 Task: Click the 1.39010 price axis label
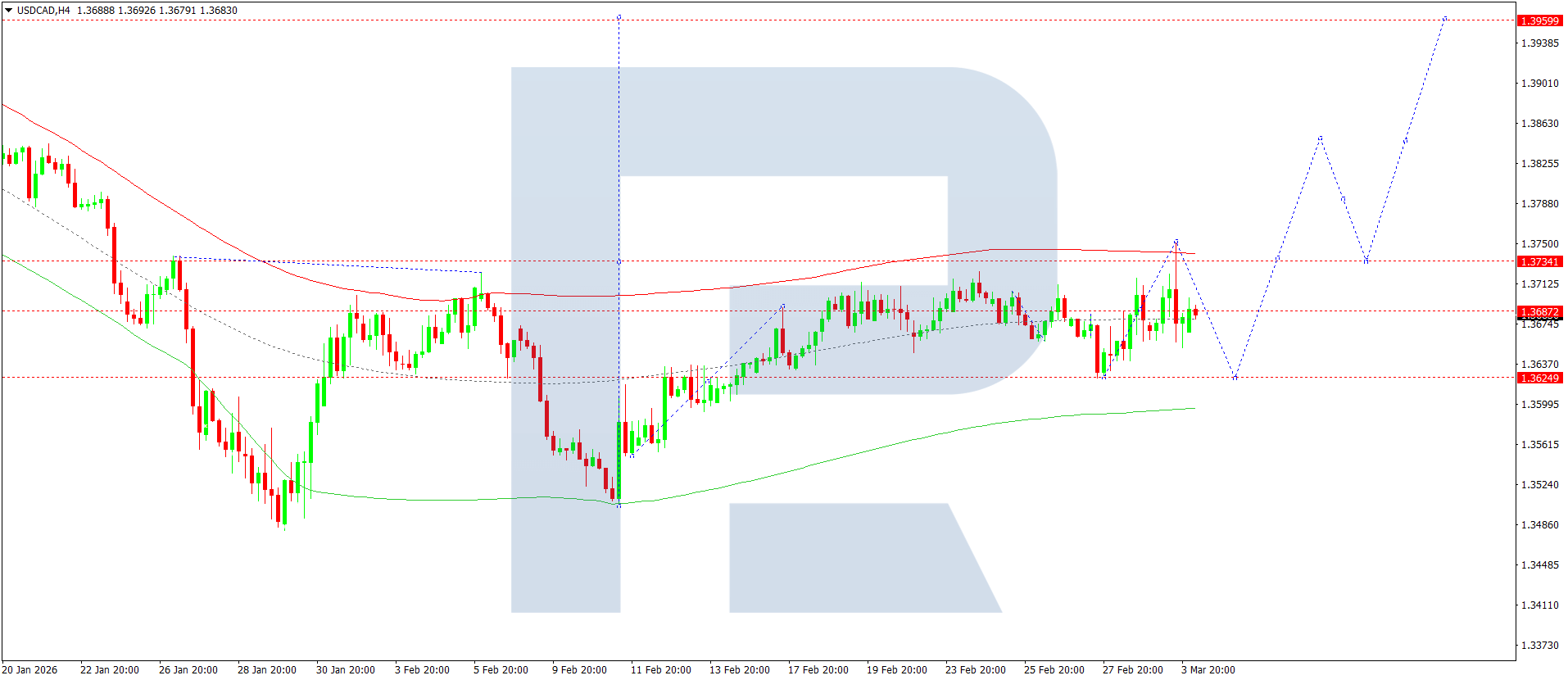[1539, 84]
